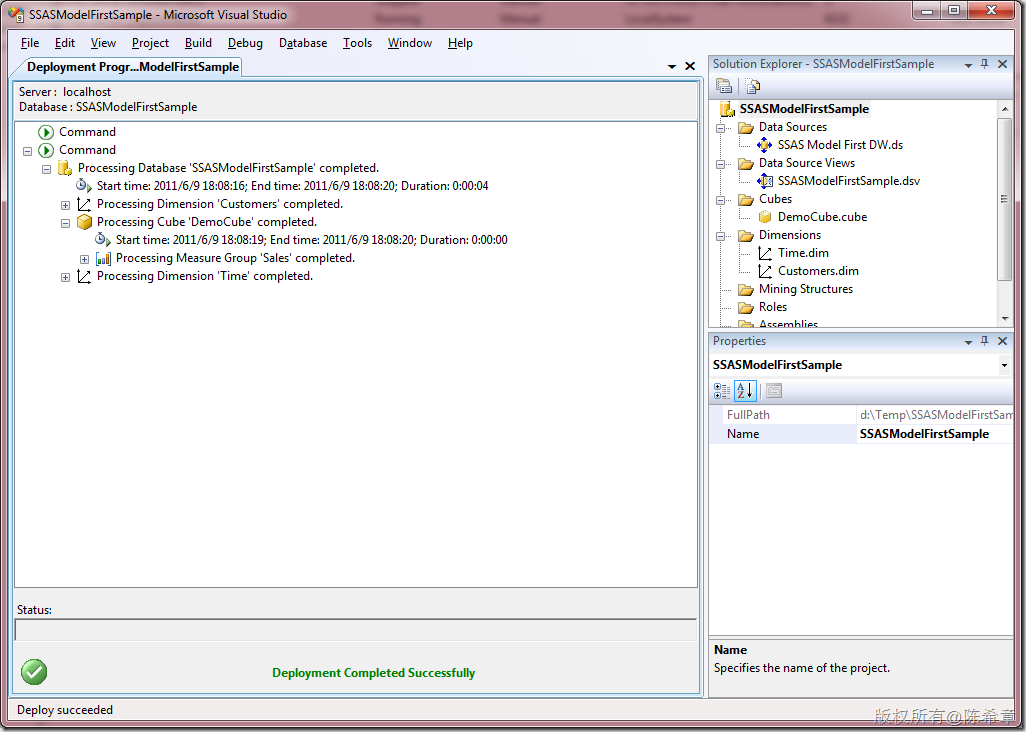This screenshot has height=732, width=1026.
Task: Toggle auto-hide pin on Properties panel
Action: pyautogui.click(x=985, y=341)
